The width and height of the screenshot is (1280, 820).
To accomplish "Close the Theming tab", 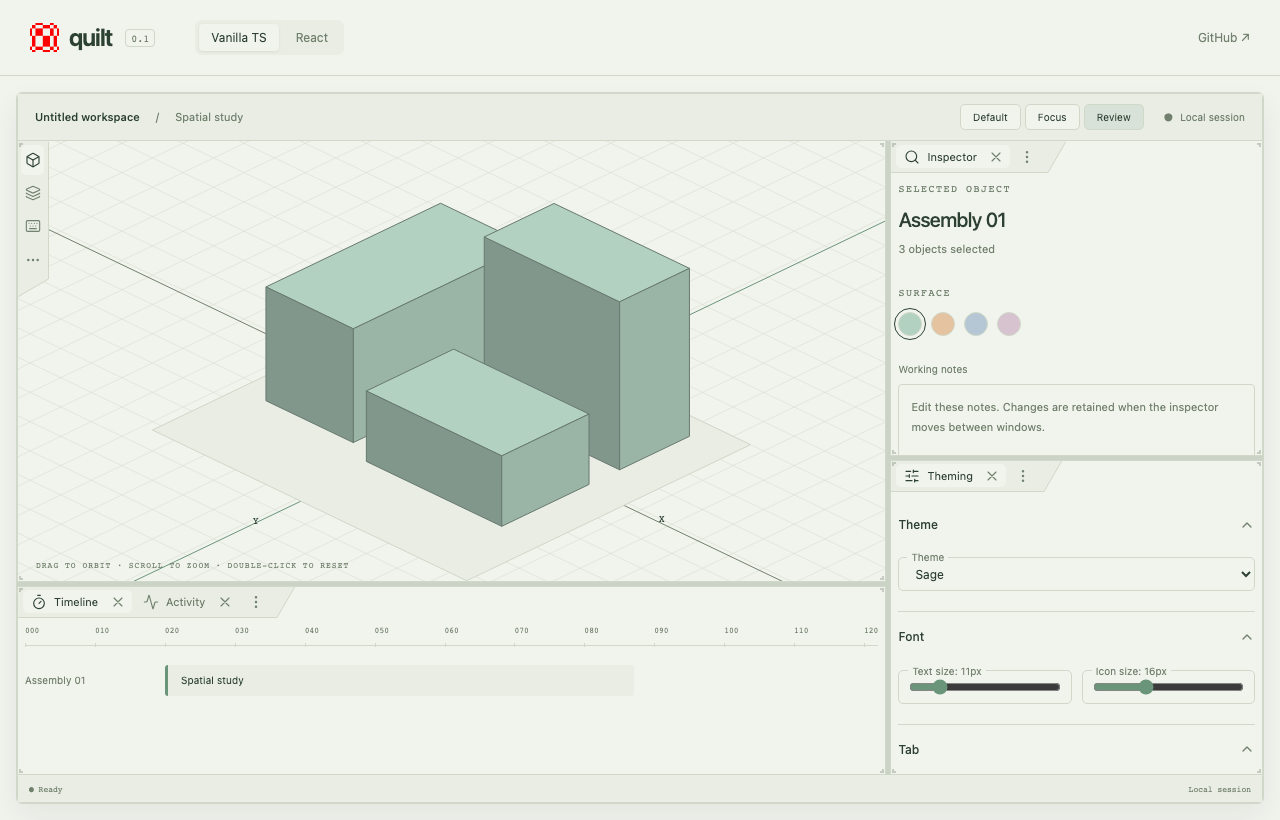I will pyautogui.click(x=992, y=476).
